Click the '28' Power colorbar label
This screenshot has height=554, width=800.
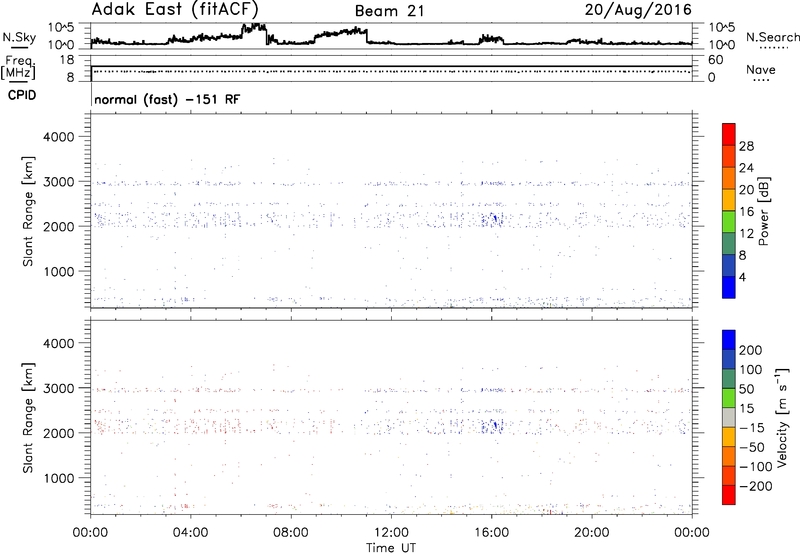pyautogui.click(x=746, y=146)
